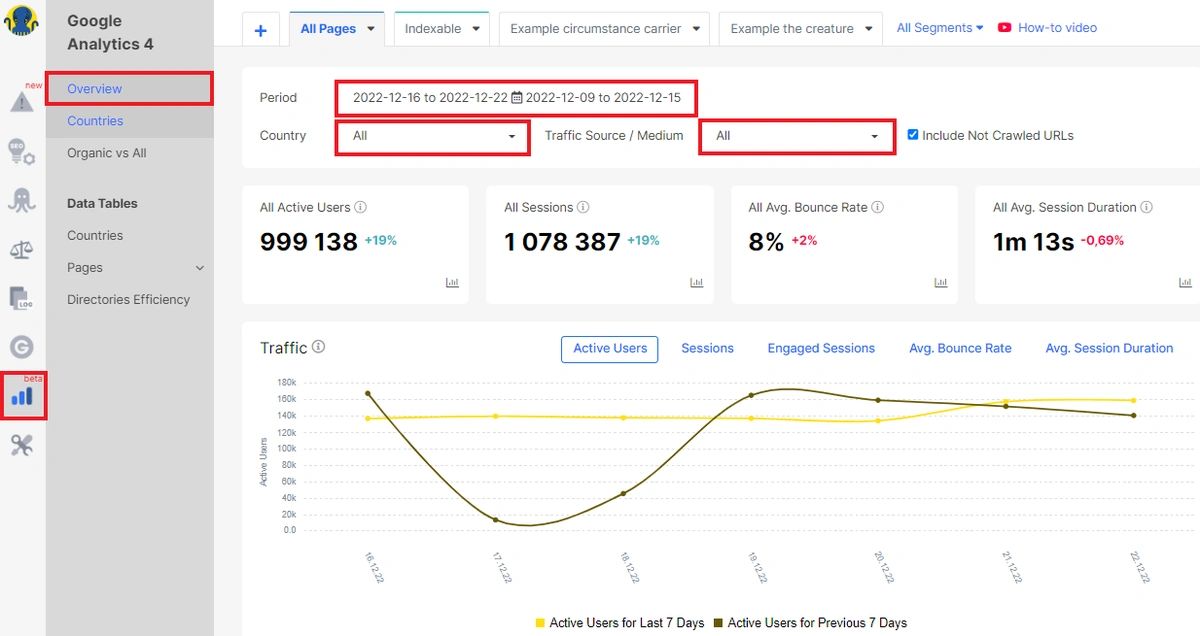
Task: Open the chart icon on All Sessions card
Action: pos(696,283)
